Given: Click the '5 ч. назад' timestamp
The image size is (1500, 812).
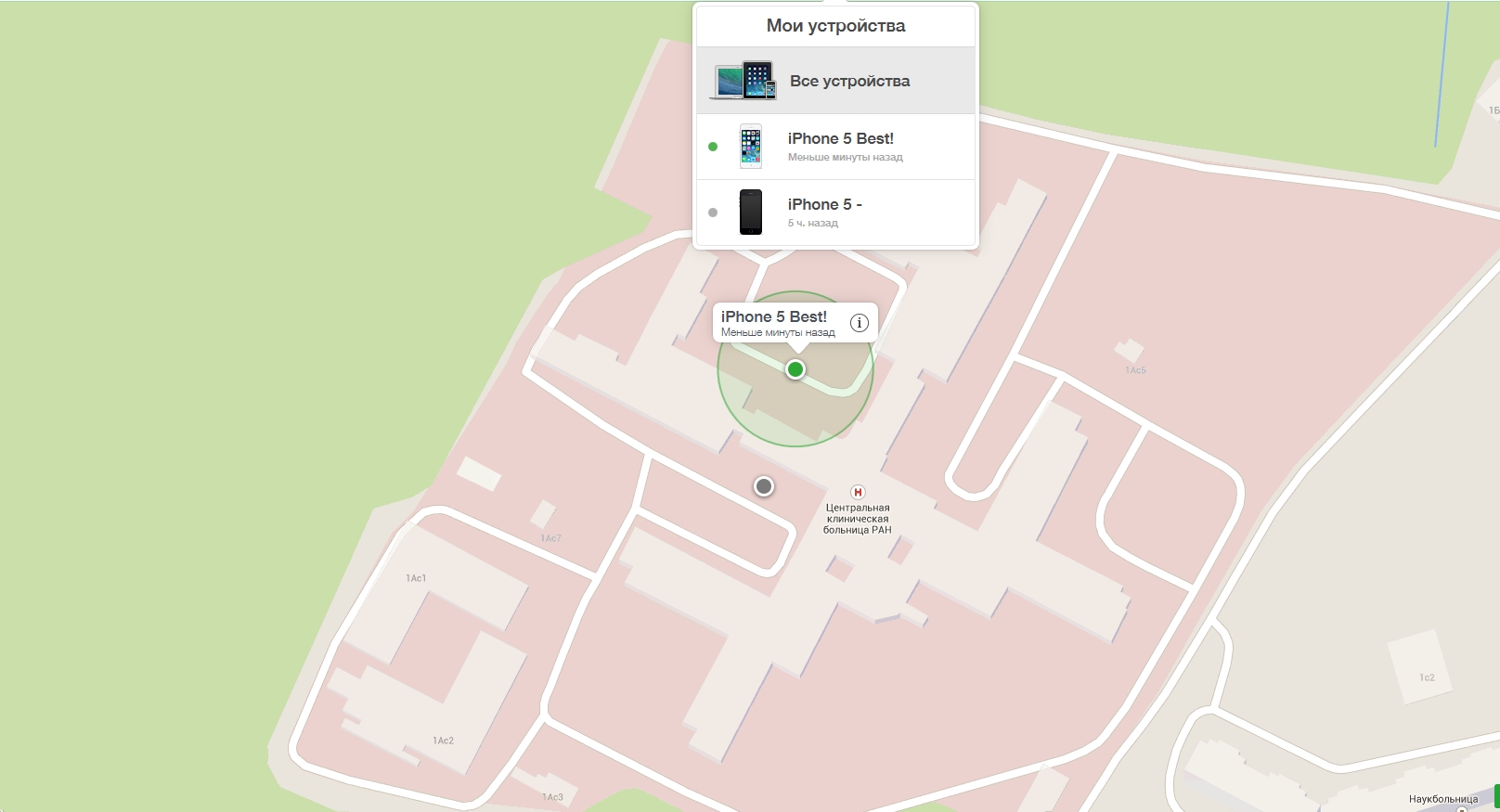Looking at the screenshot, I should coord(813,224).
